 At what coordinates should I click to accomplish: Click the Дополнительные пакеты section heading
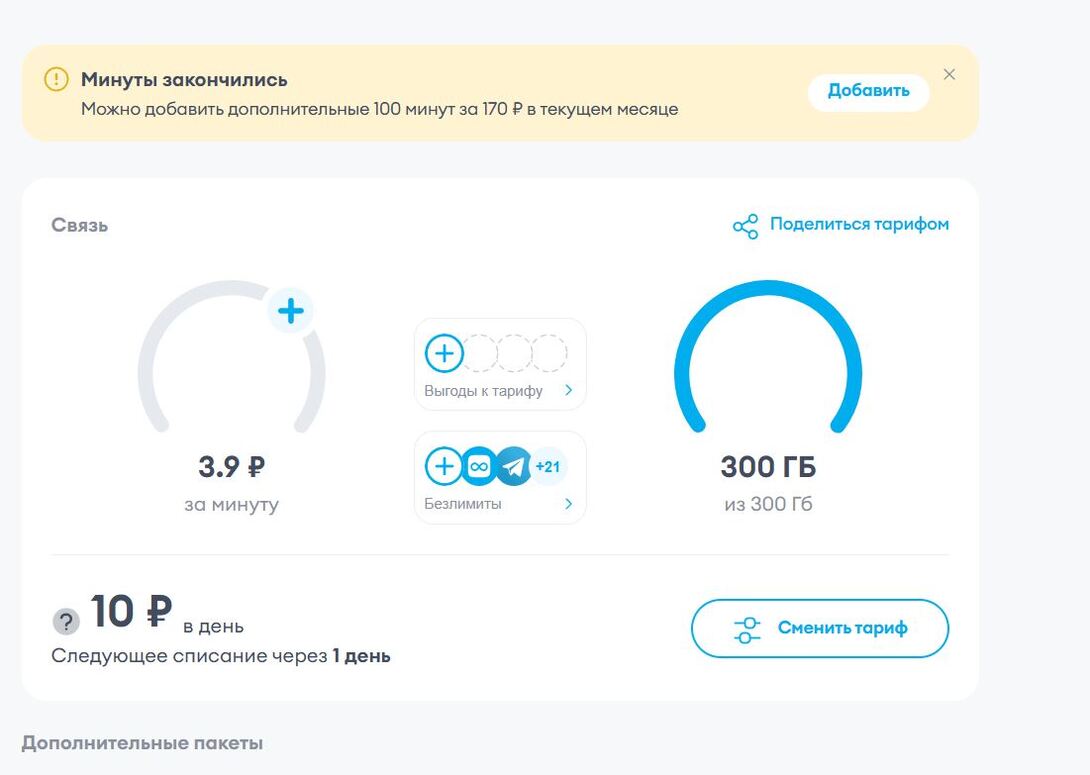(x=142, y=743)
